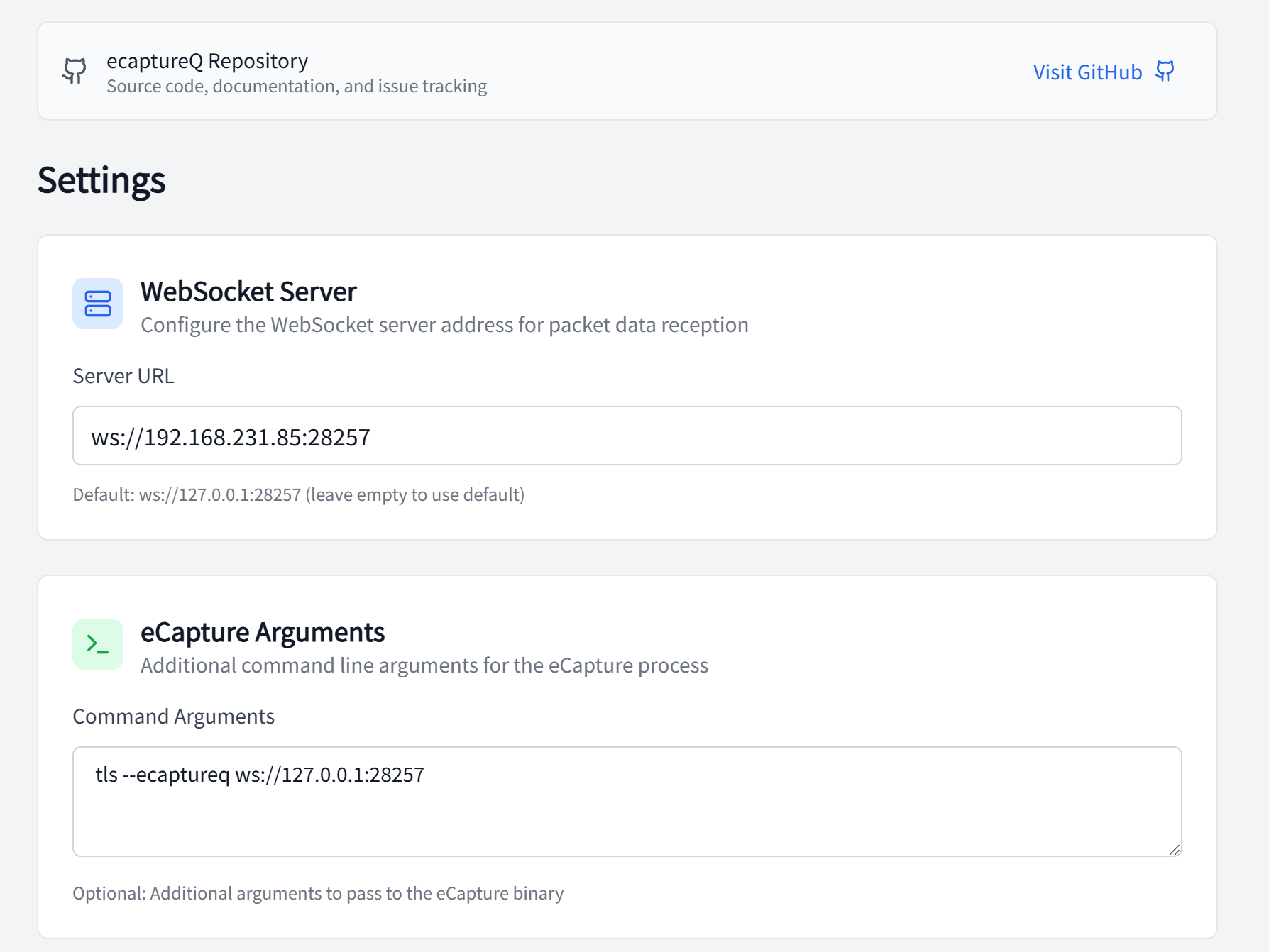Click the text area resize handle
Viewport: 1269px width, 952px height.
[x=1174, y=849]
